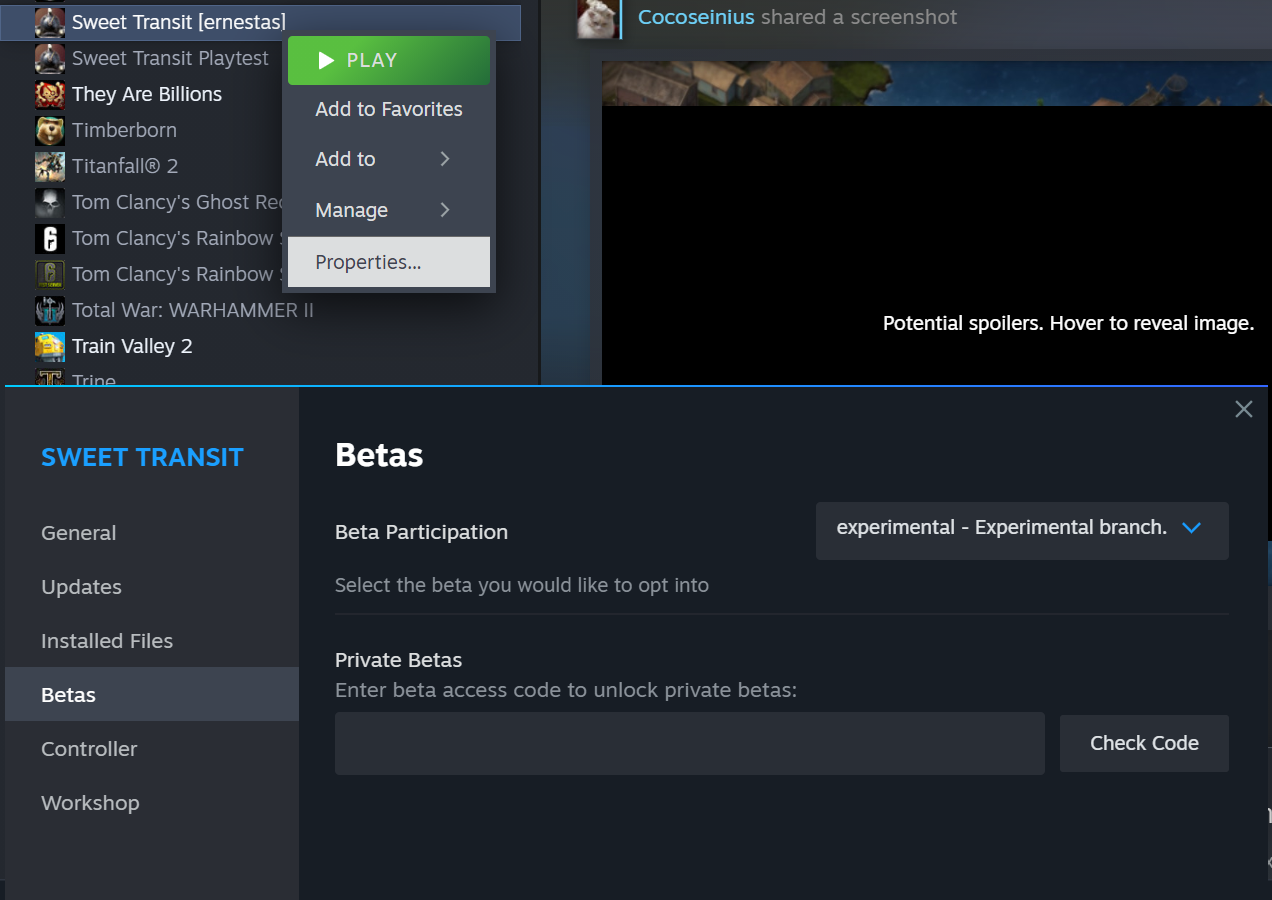This screenshot has height=900, width=1272.
Task: Open the Workshop properties tab
Action: click(152, 803)
